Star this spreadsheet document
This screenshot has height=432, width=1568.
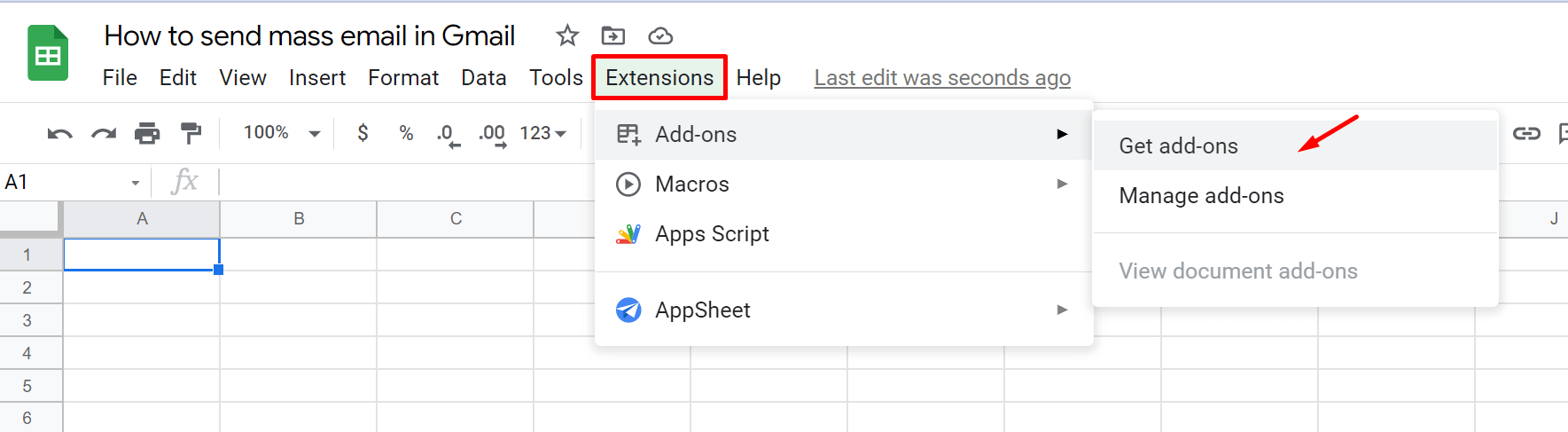point(567,35)
